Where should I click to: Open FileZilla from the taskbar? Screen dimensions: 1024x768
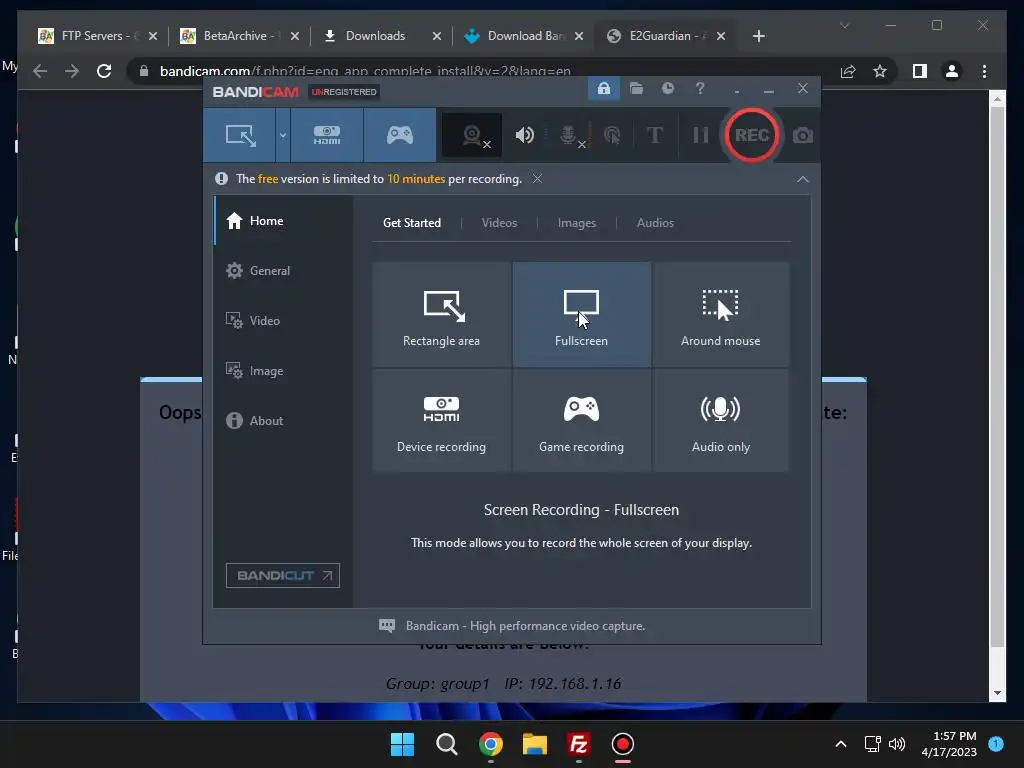[579, 744]
